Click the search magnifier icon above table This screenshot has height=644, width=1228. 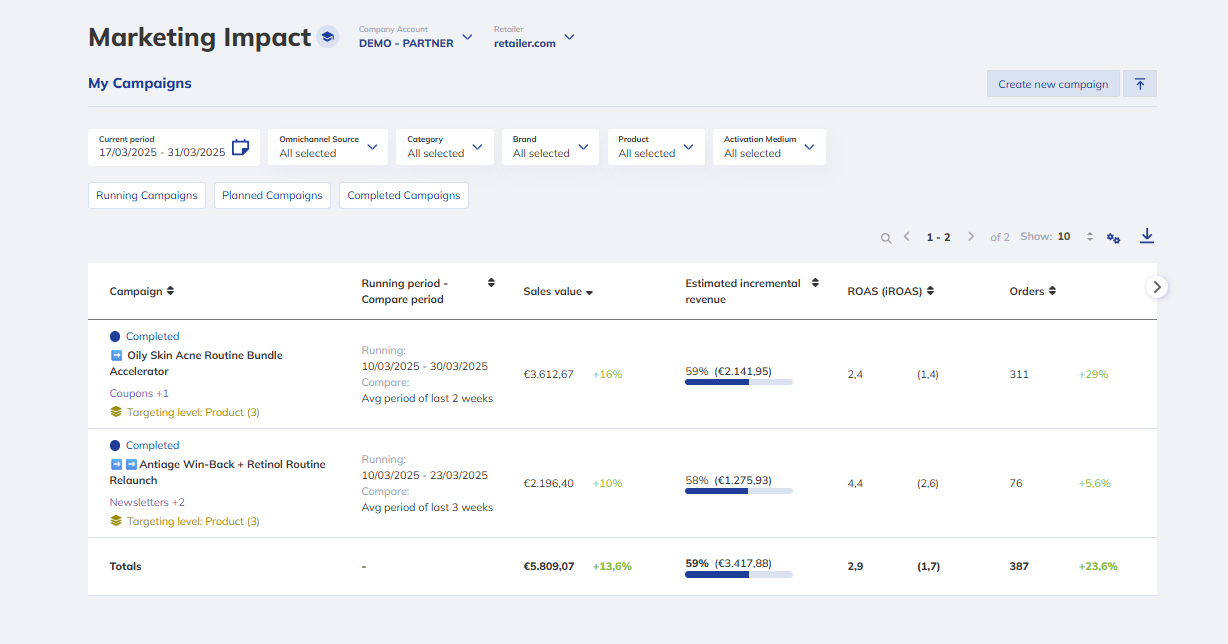886,238
